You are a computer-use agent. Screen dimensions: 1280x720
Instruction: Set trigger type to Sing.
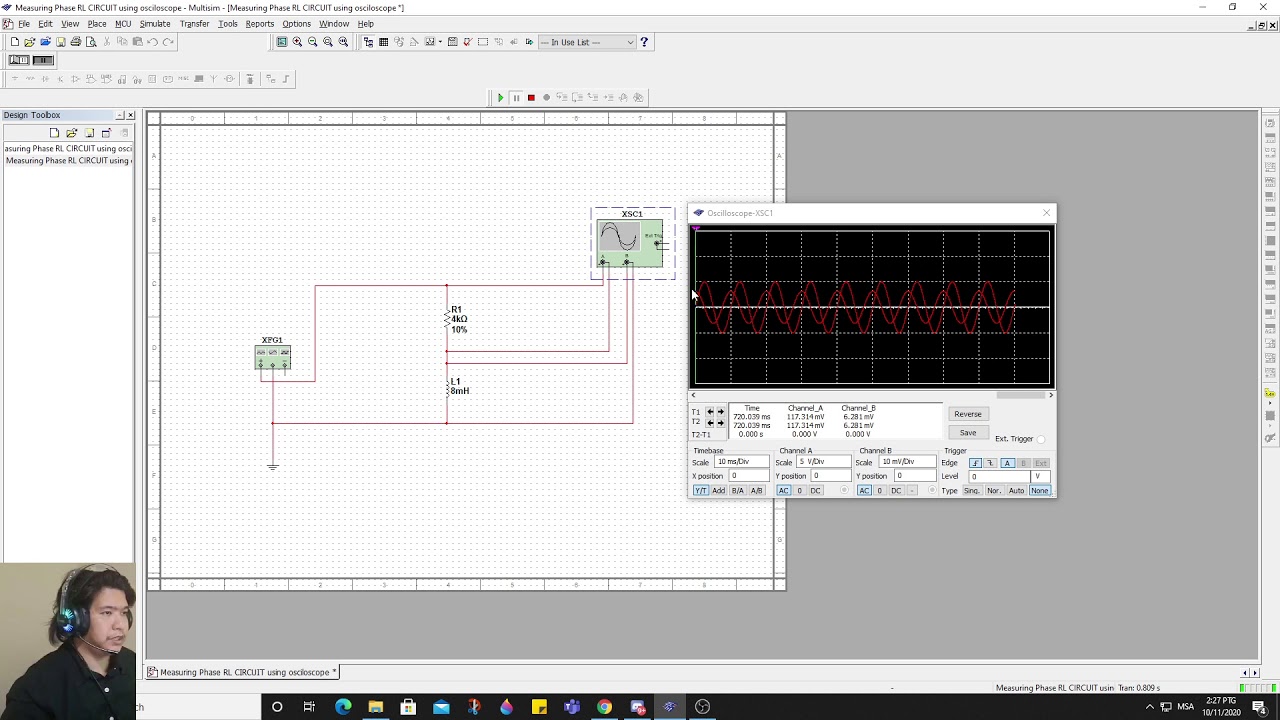tap(972, 491)
